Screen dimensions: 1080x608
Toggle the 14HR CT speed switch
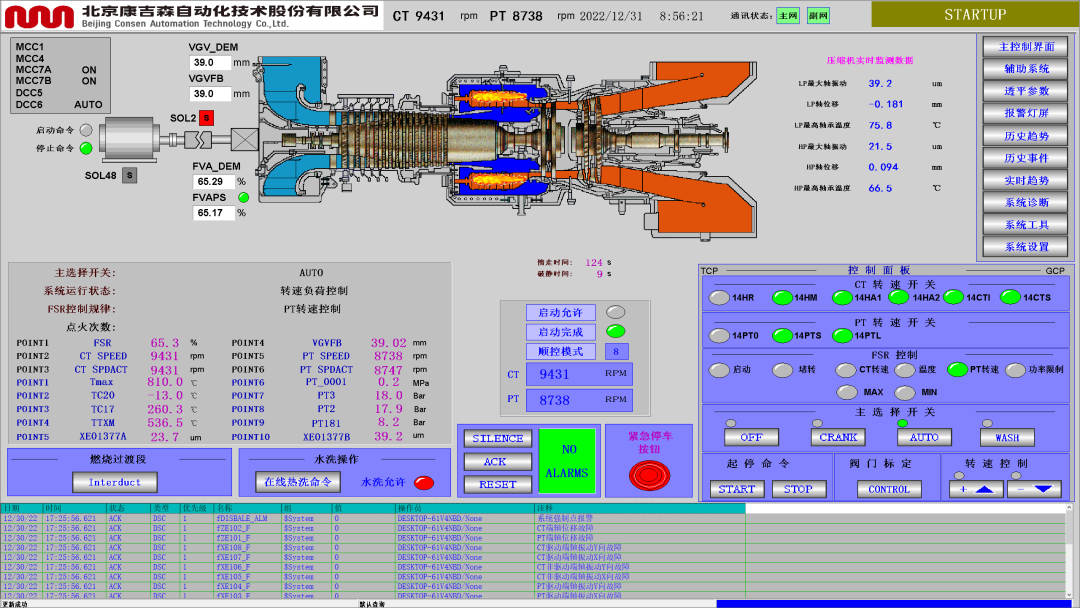719,297
